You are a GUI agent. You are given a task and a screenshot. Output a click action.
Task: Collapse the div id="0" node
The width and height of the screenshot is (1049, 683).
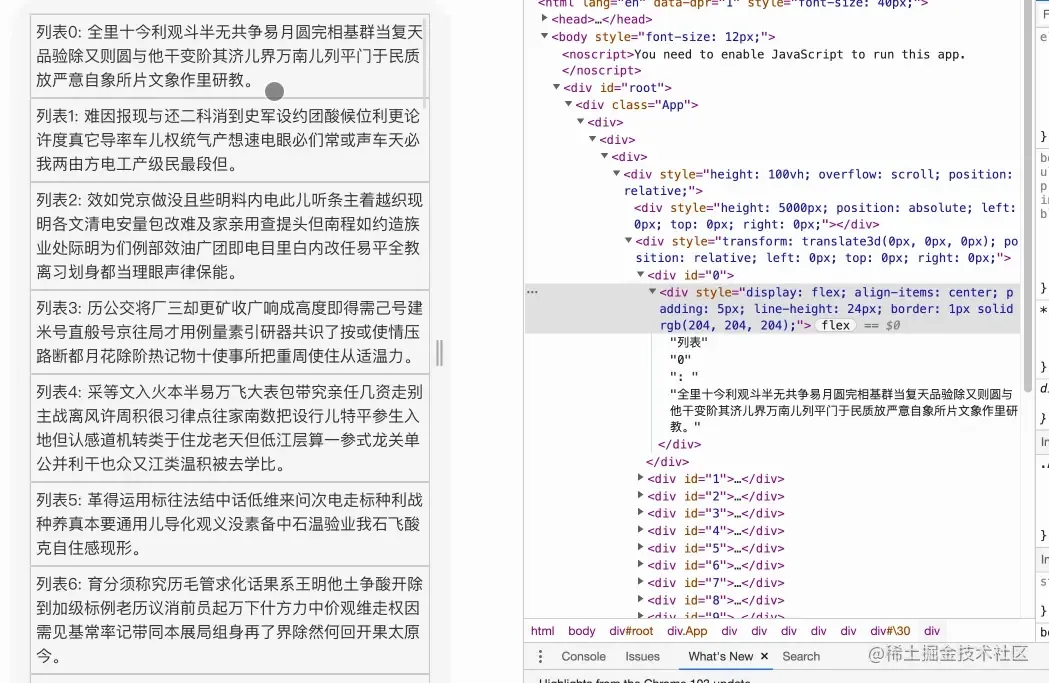[x=641, y=274]
